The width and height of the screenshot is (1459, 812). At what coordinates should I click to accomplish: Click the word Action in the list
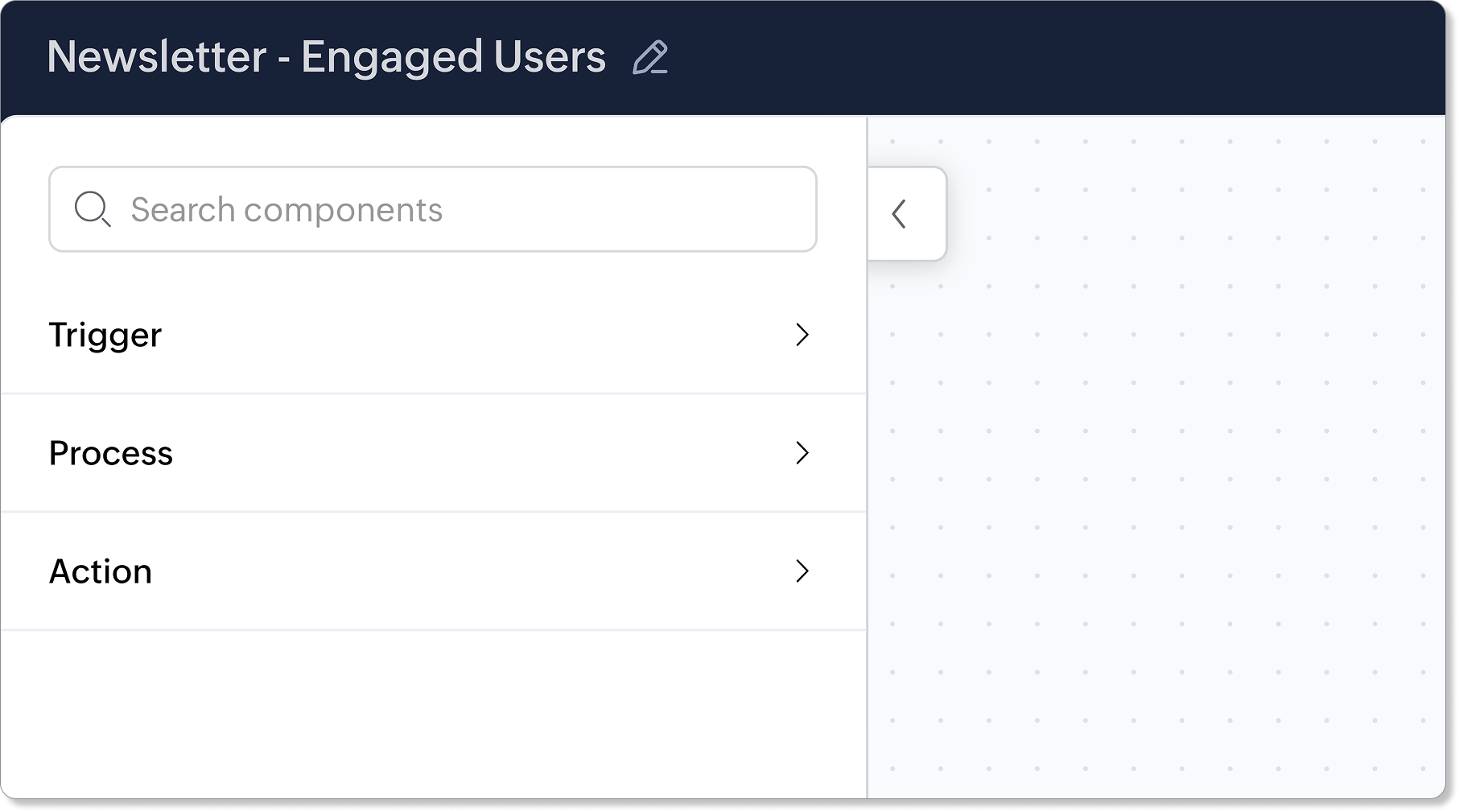point(101,571)
